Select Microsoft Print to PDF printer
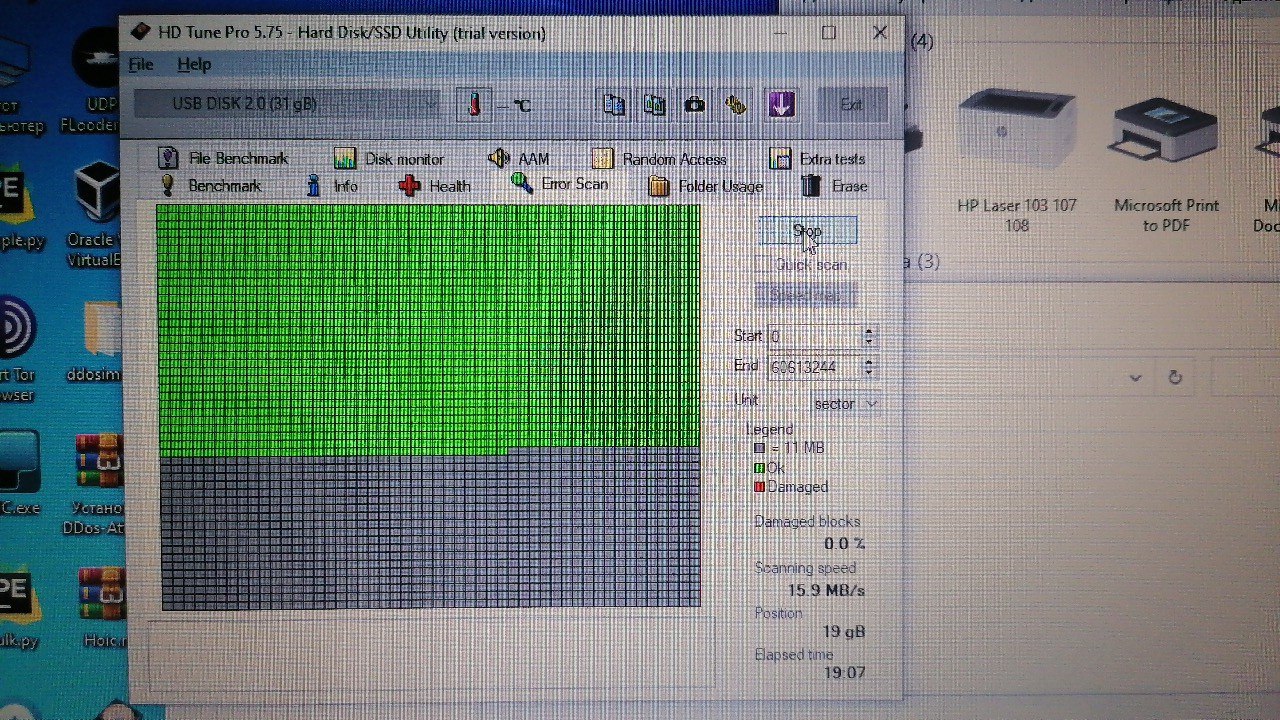This screenshot has height=720, width=1280. point(1167,165)
